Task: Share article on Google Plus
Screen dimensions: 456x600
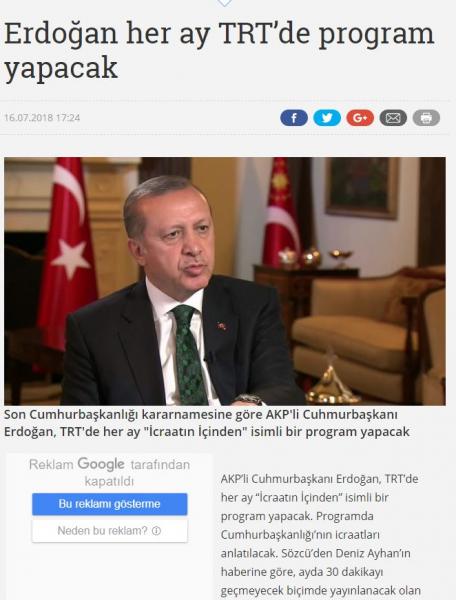Action: point(360,118)
